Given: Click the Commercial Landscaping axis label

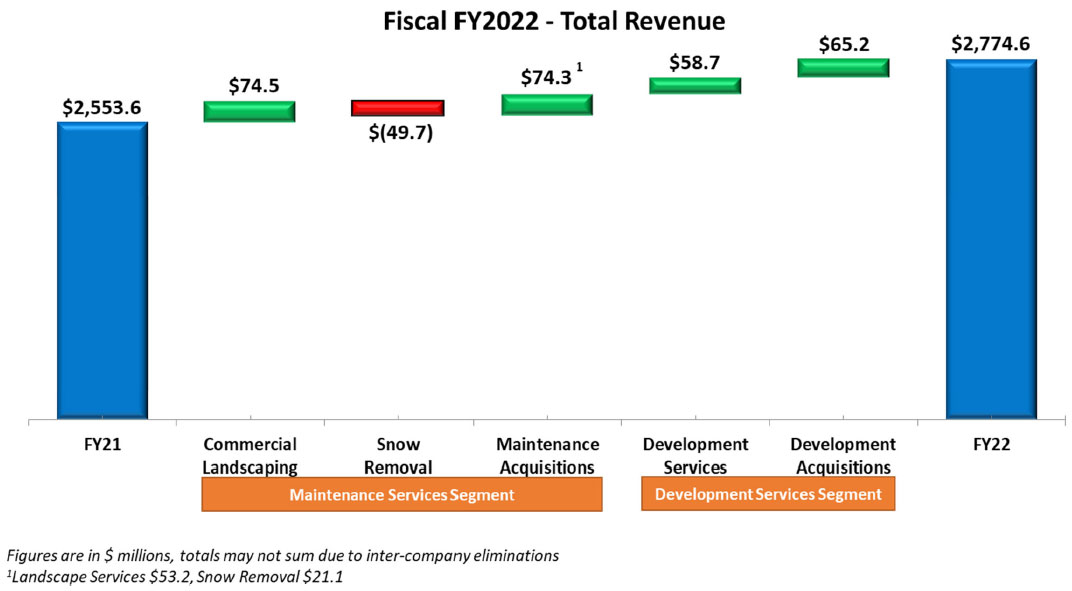Looking at the screenshot, I should (250, 455).
